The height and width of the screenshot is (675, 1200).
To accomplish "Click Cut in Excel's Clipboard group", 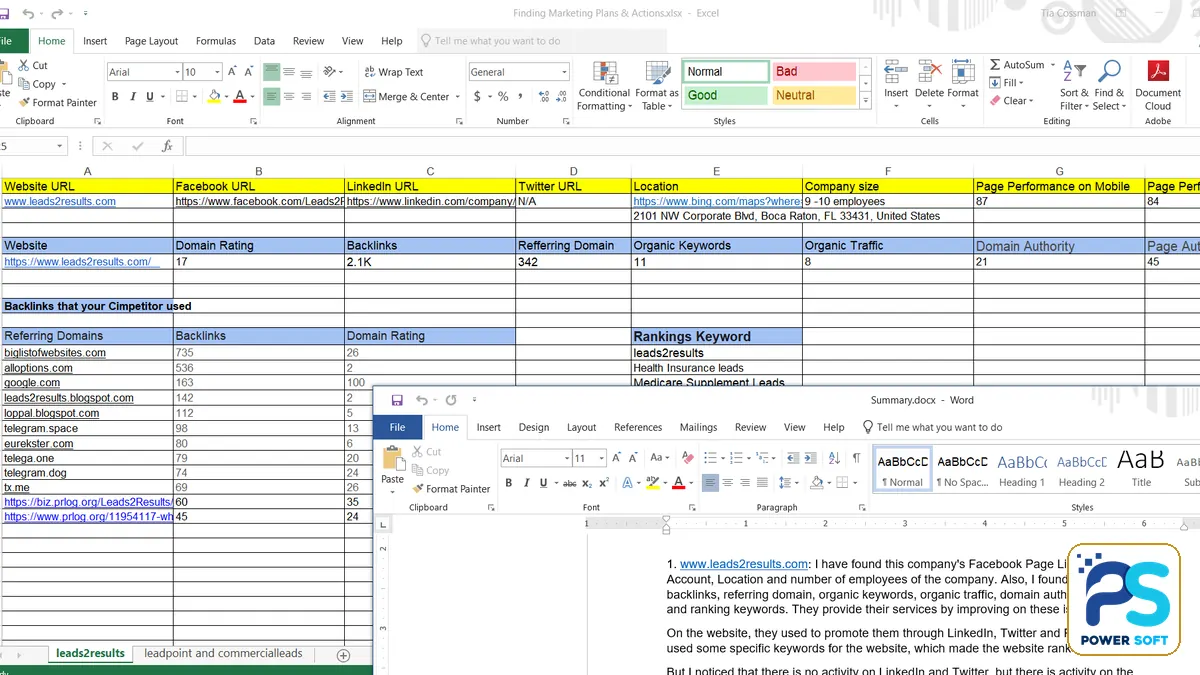I will coord(33,65).
